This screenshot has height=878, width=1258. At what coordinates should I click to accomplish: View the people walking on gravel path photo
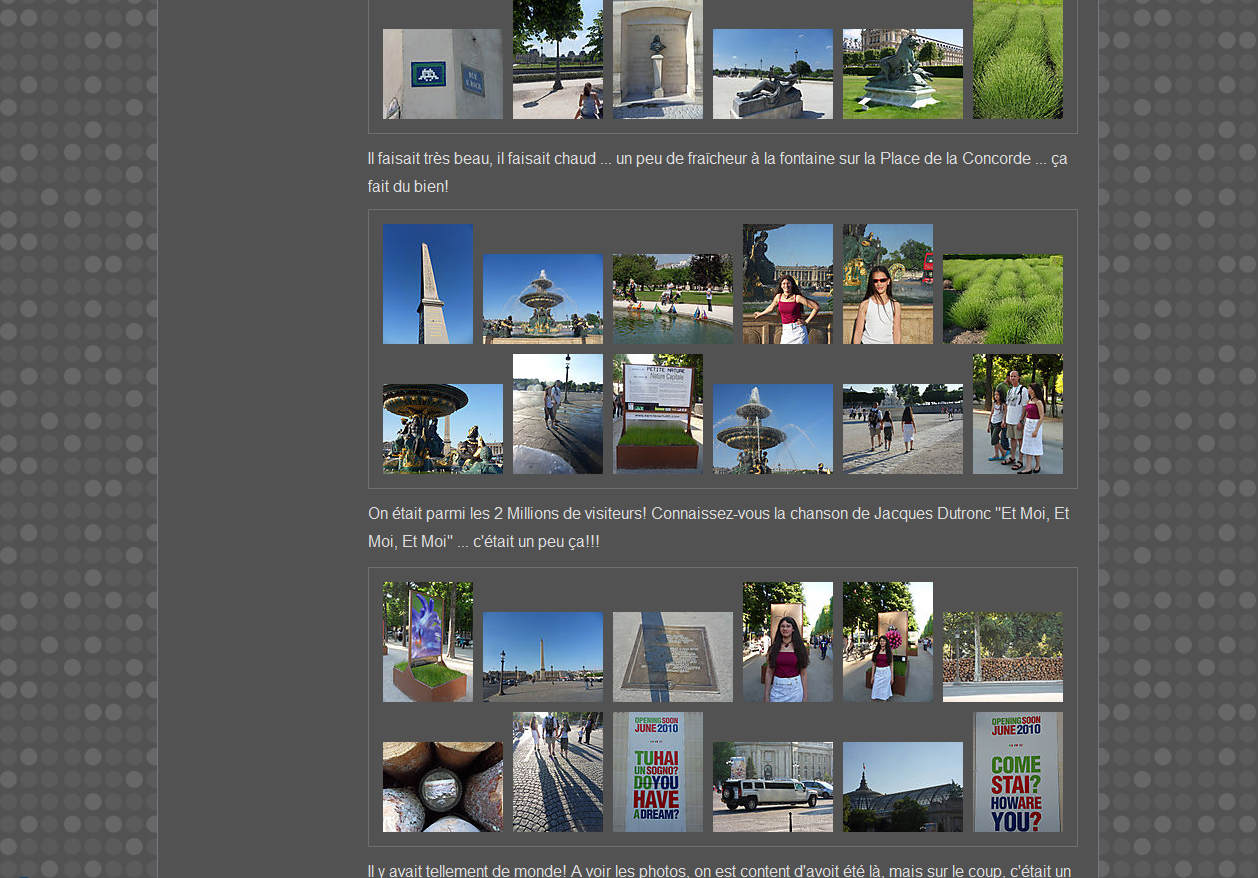click(902, 429)
